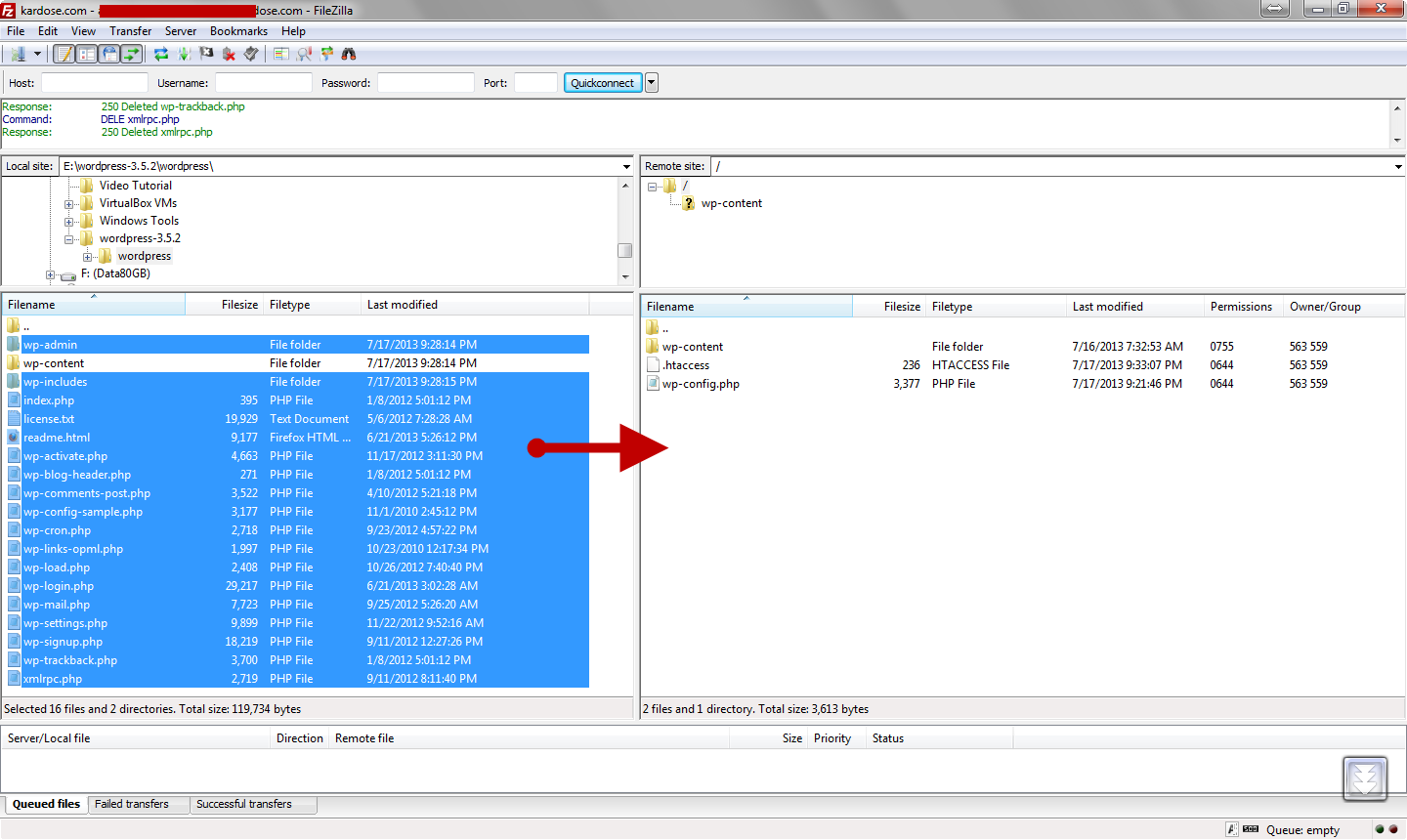1407x840 pixels.
Task: Focus the Host input field
Action: coord(95,83)
